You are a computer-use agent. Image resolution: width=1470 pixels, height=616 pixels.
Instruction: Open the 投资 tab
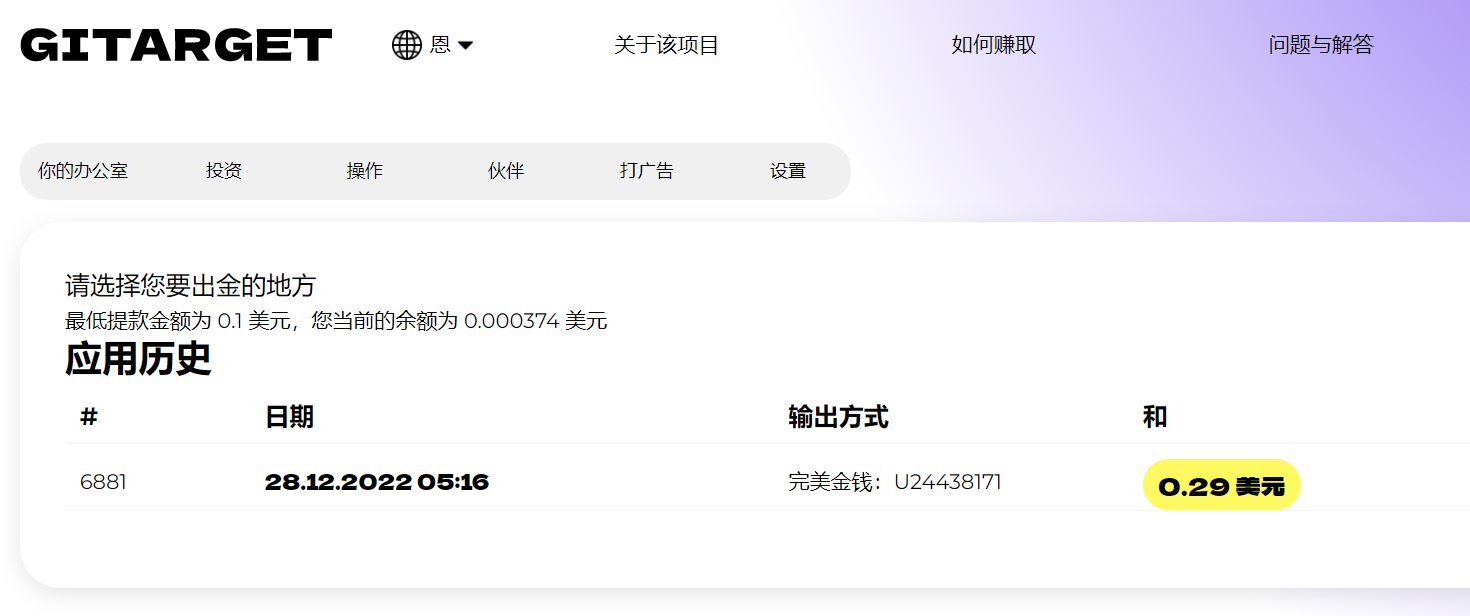[x=224, y=171]
